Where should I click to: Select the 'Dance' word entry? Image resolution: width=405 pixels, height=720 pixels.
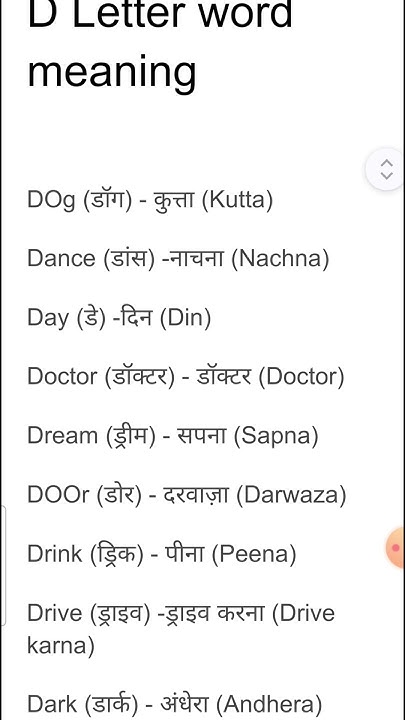(x=61, y=258)
